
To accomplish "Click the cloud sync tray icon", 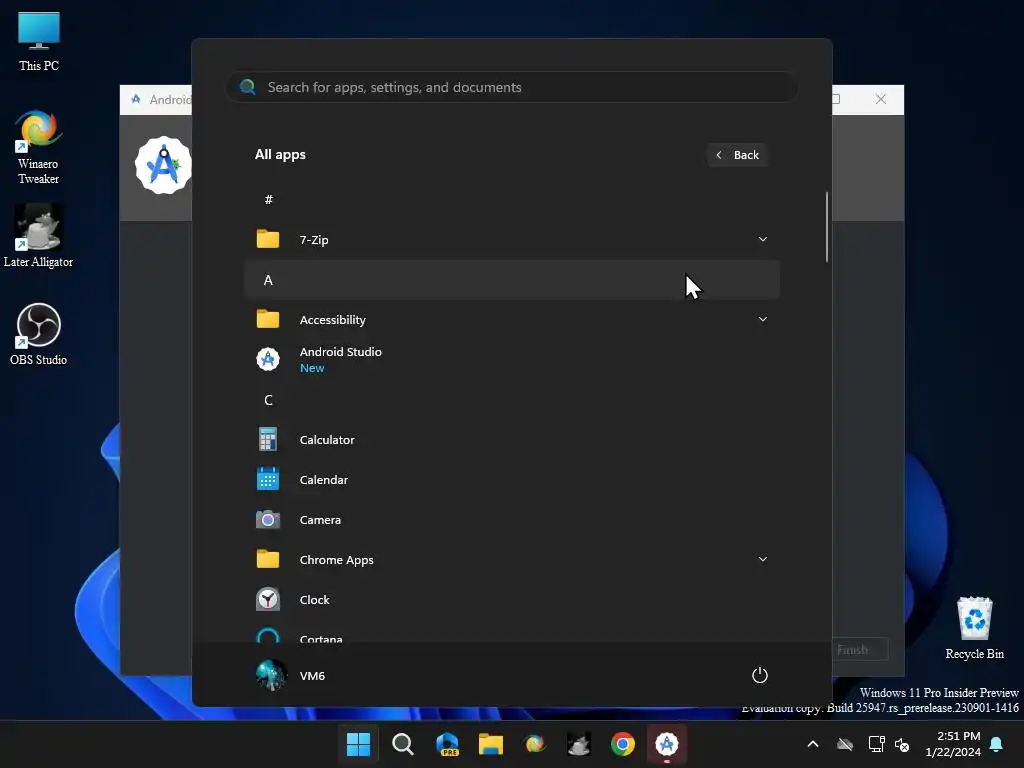I will (845, 744).
